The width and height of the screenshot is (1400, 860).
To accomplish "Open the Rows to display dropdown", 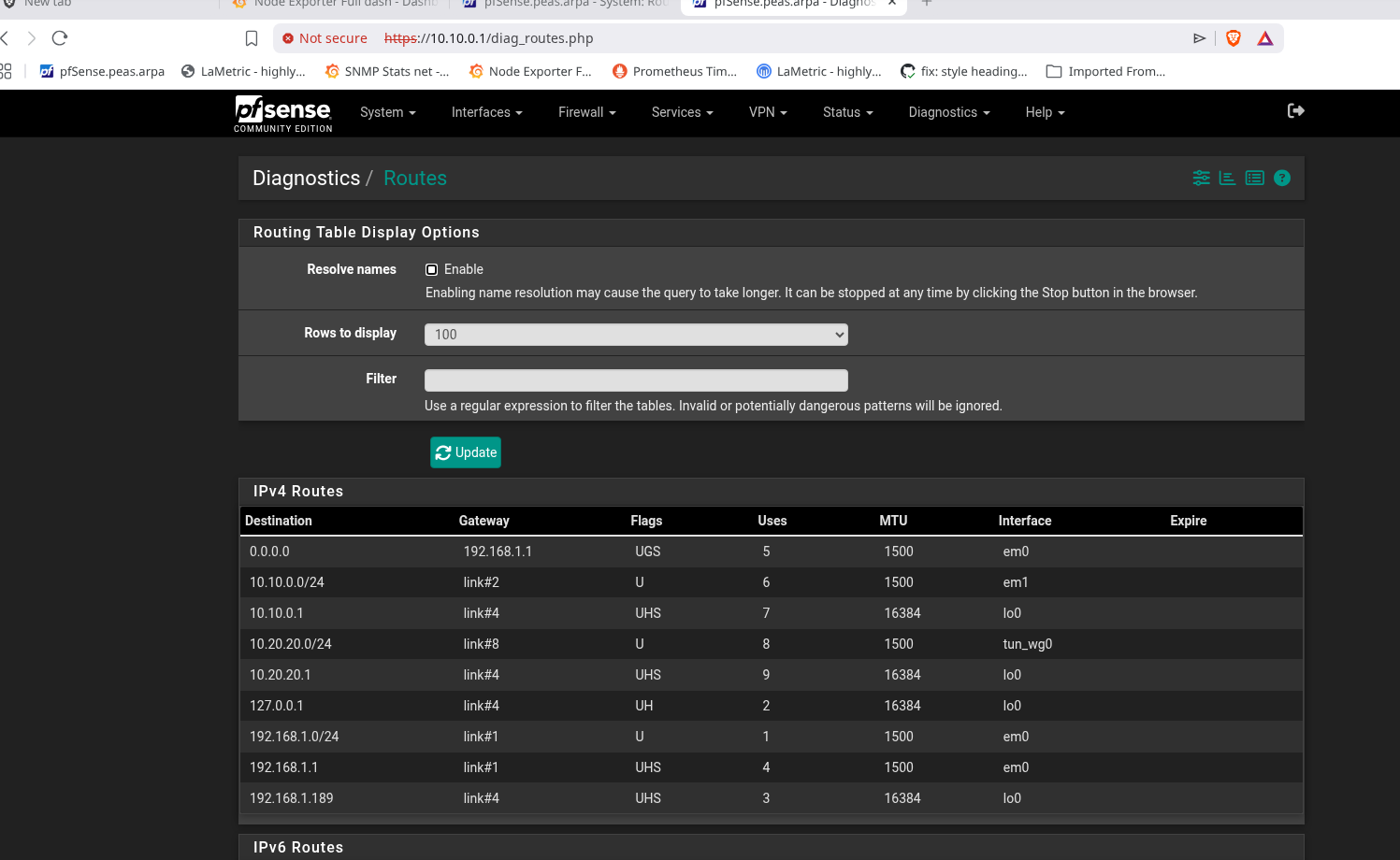I will [636, 335].
